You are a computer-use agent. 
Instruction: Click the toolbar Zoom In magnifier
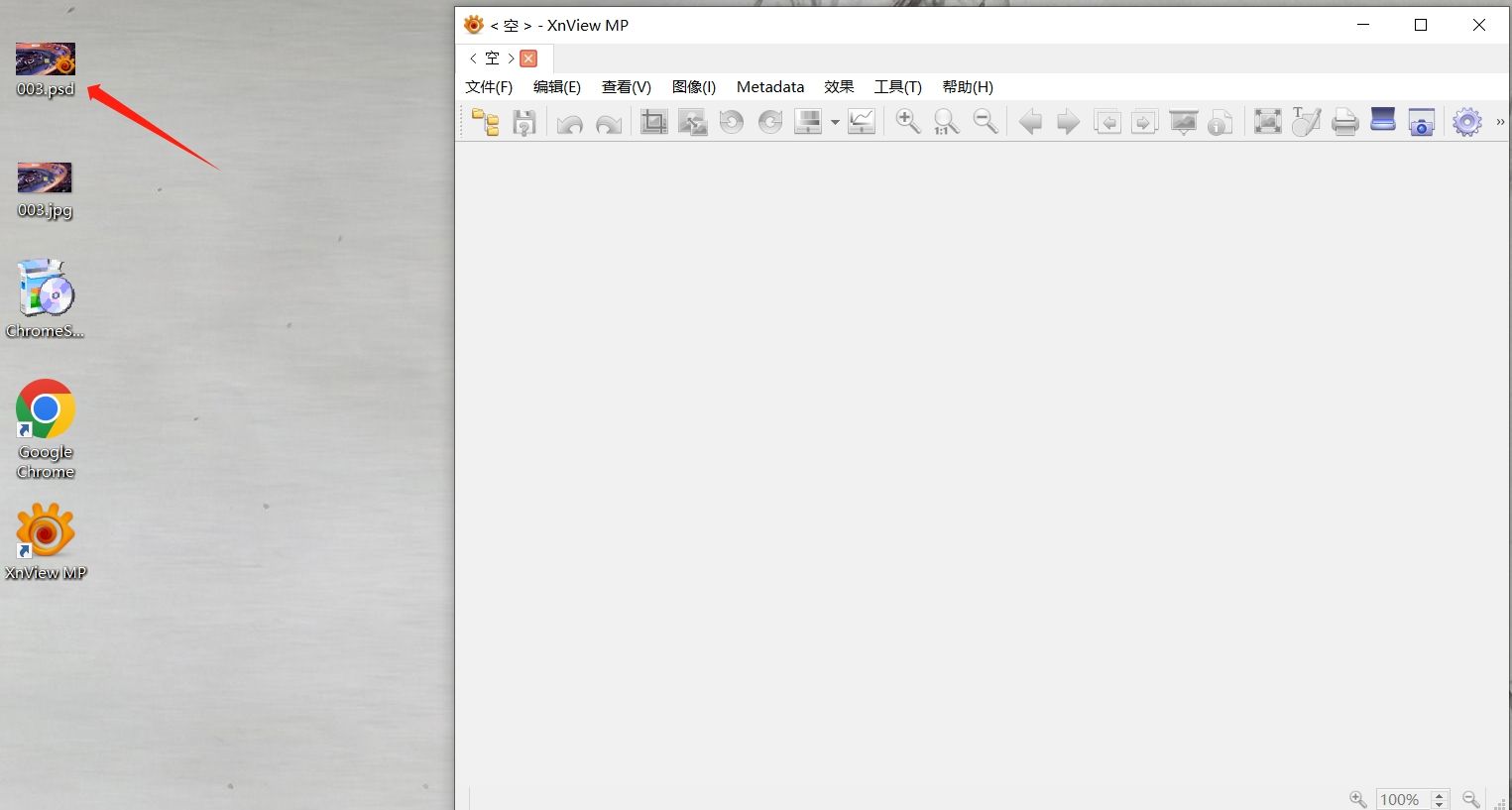(x=907, y=122)
